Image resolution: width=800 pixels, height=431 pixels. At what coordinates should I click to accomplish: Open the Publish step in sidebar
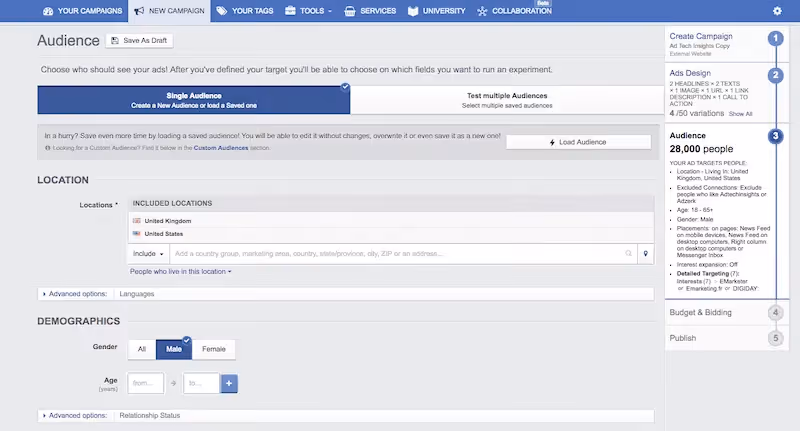pyautogui.click(x=683, y=338)
